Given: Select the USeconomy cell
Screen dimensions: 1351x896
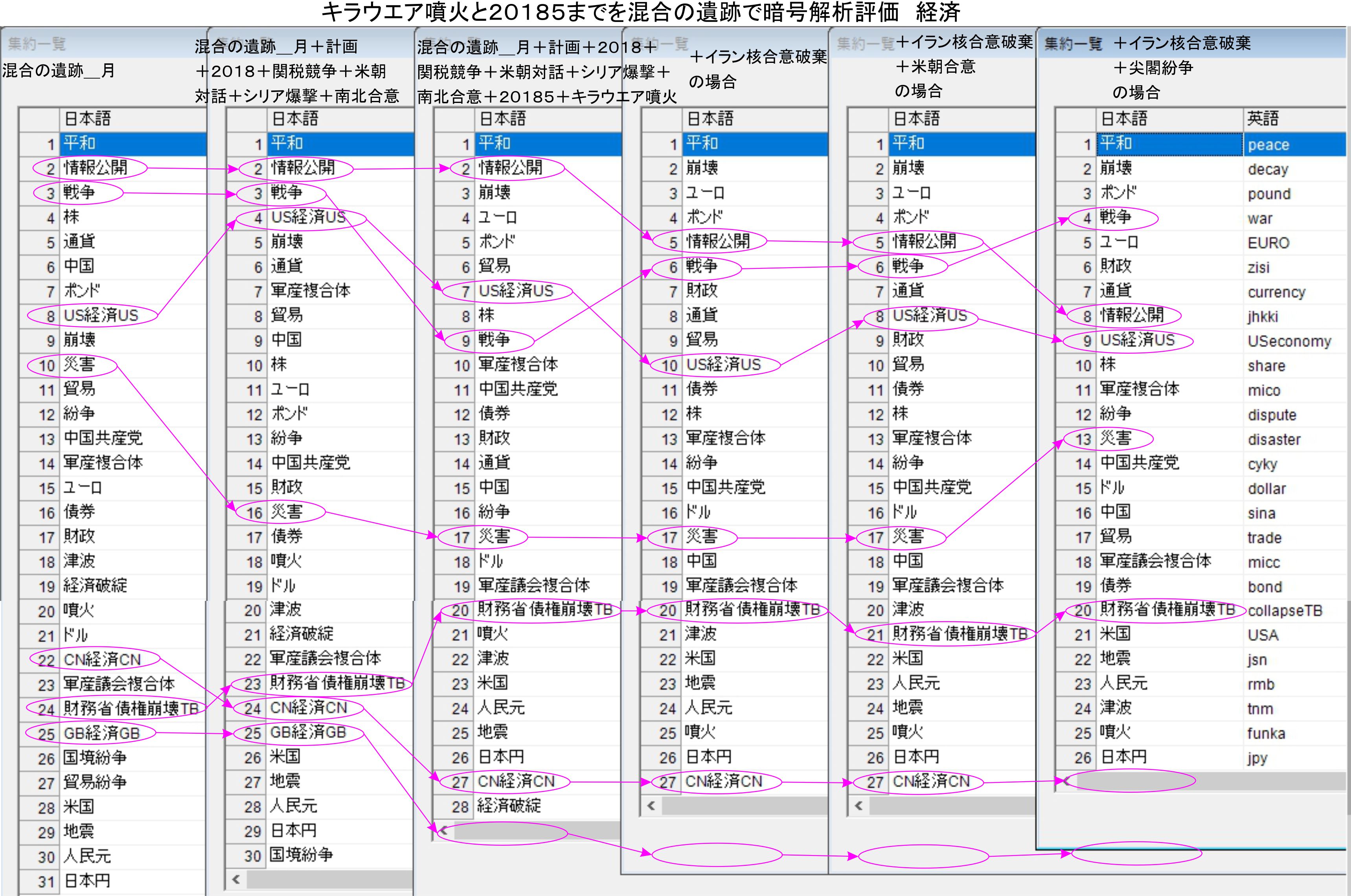Looking at the screenshot, I should click(1289, 341).
